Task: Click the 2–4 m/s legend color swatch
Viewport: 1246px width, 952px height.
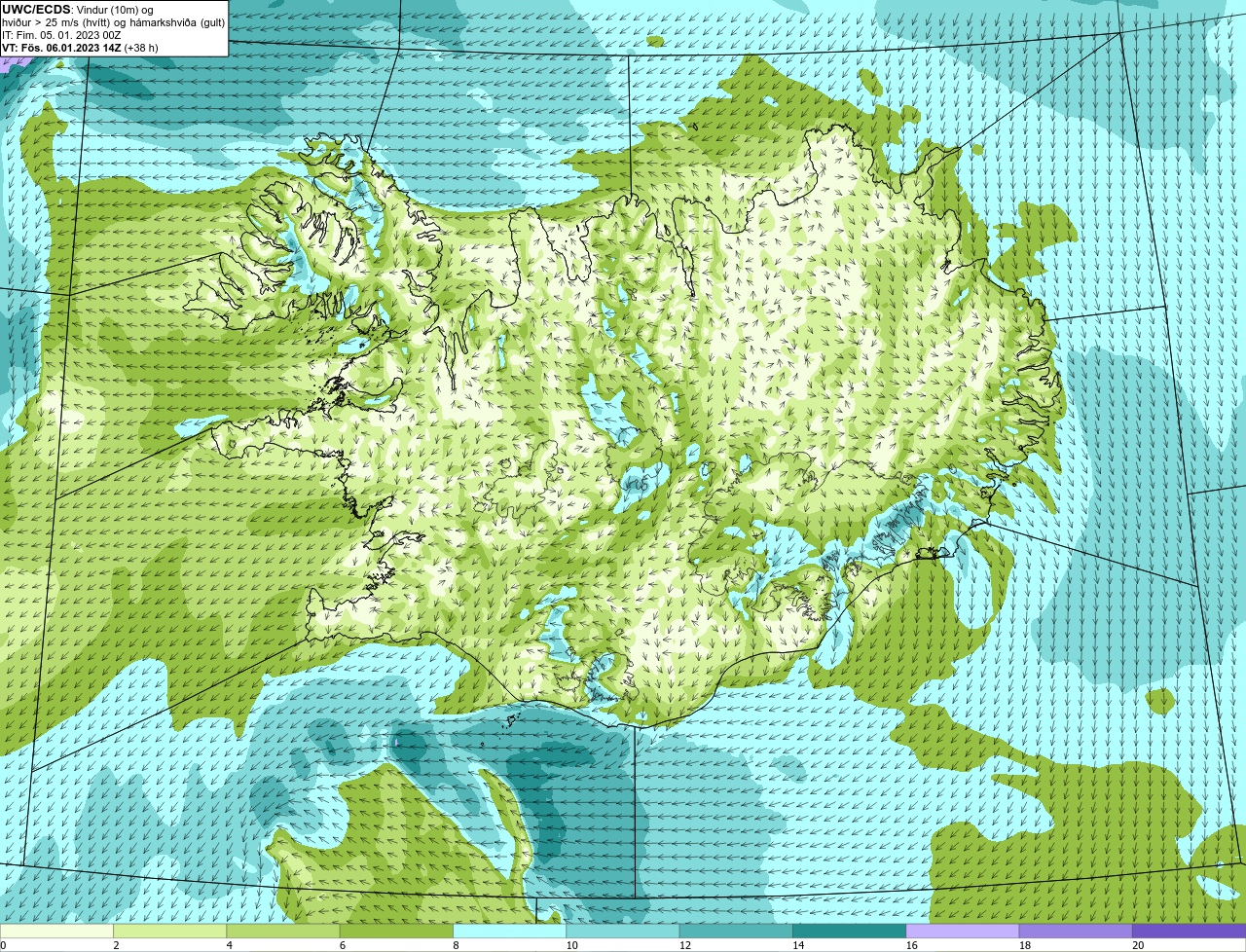Action: [170, 931]
